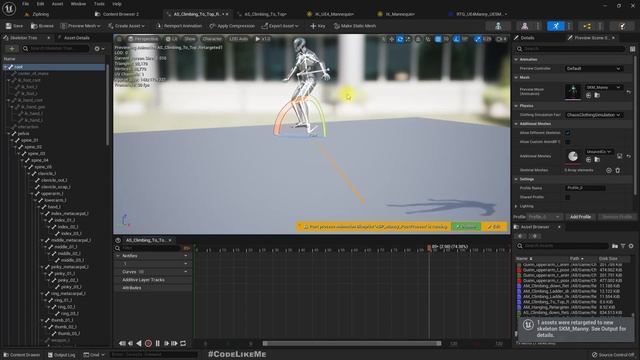
Task: Open the LOD Auto menu
Action: (x=239, y=39)
